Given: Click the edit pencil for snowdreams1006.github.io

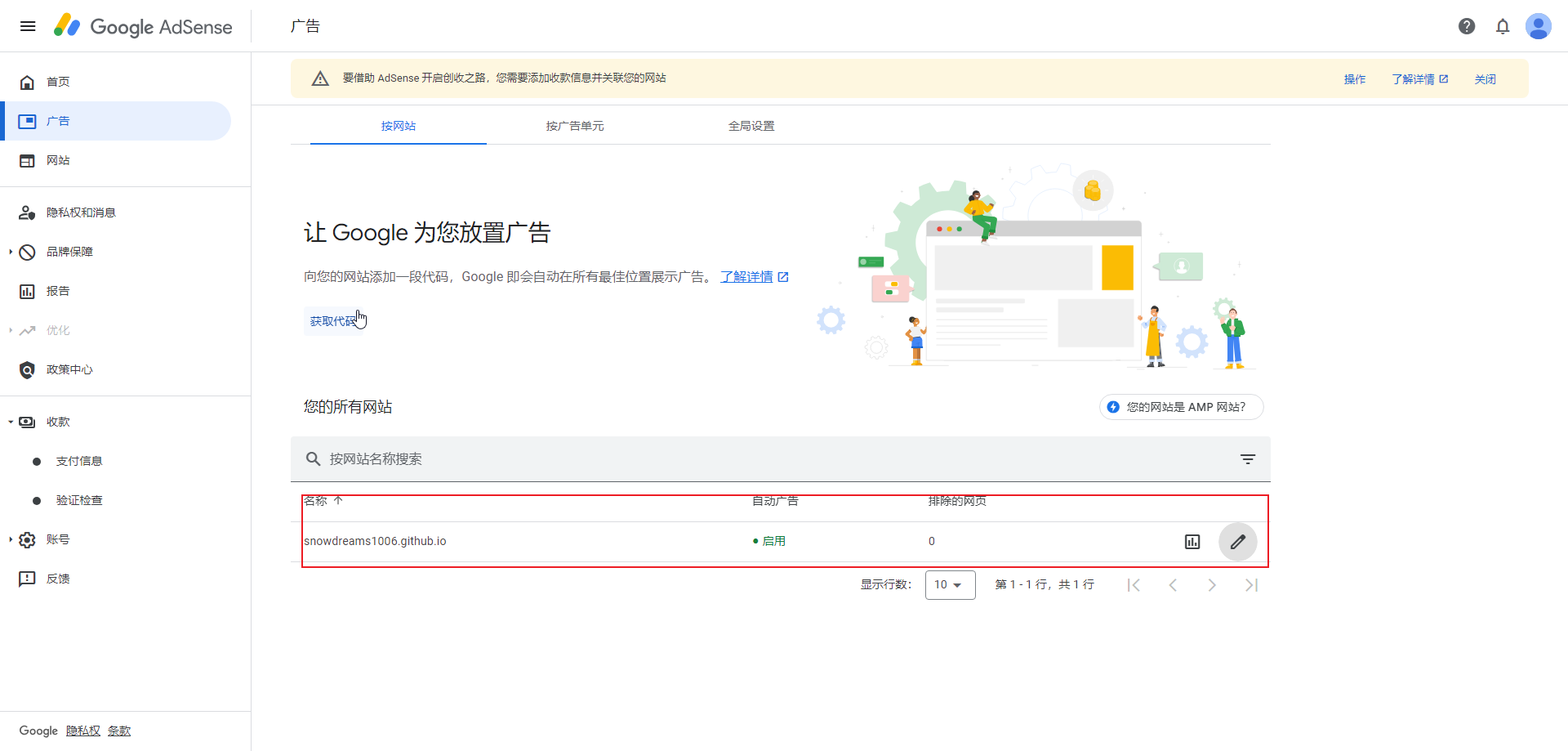Looking at the screenshot, I should tap(1238, 542).
